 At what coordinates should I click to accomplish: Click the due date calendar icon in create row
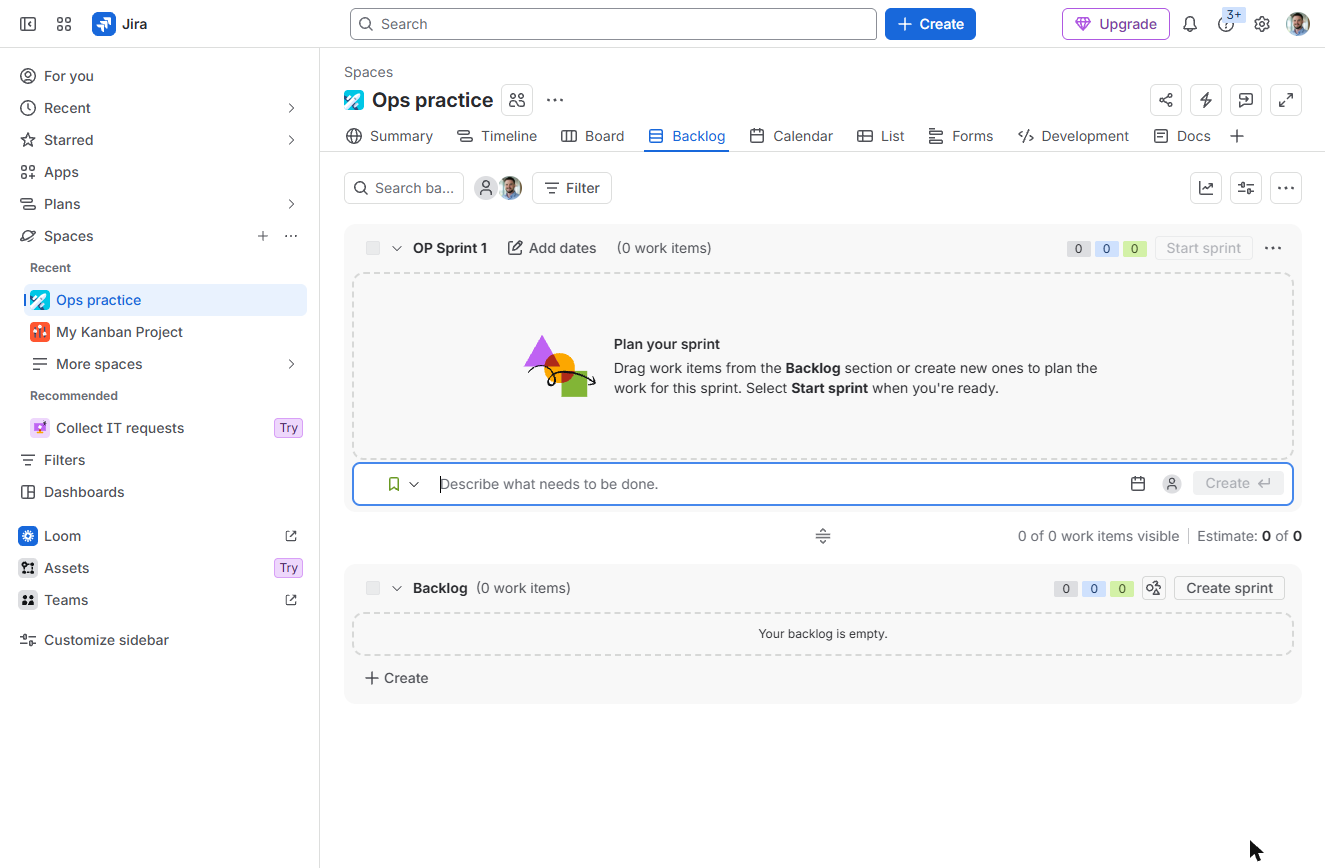[x=1138, y=484]
